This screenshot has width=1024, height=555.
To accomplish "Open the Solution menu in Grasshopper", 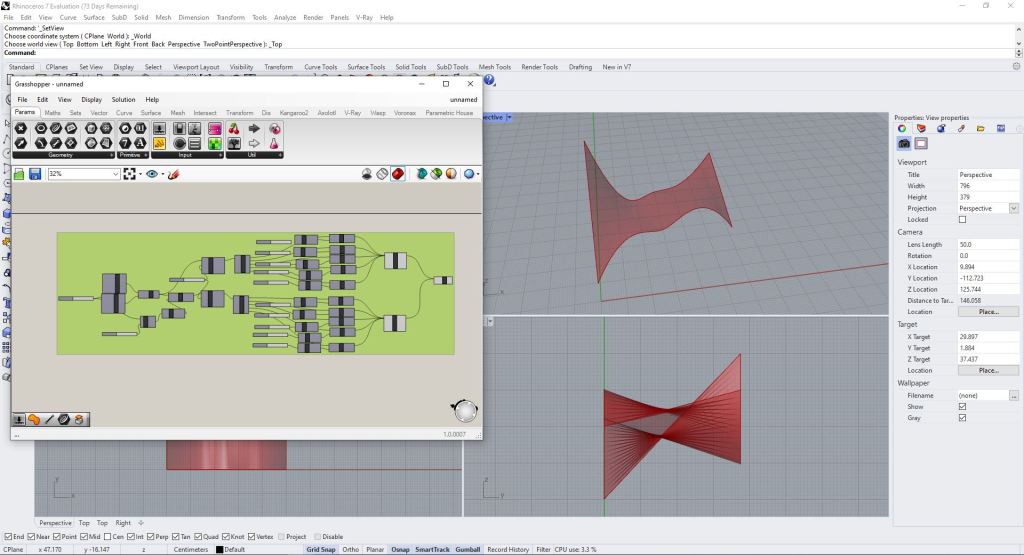I will tap(123, 100).
